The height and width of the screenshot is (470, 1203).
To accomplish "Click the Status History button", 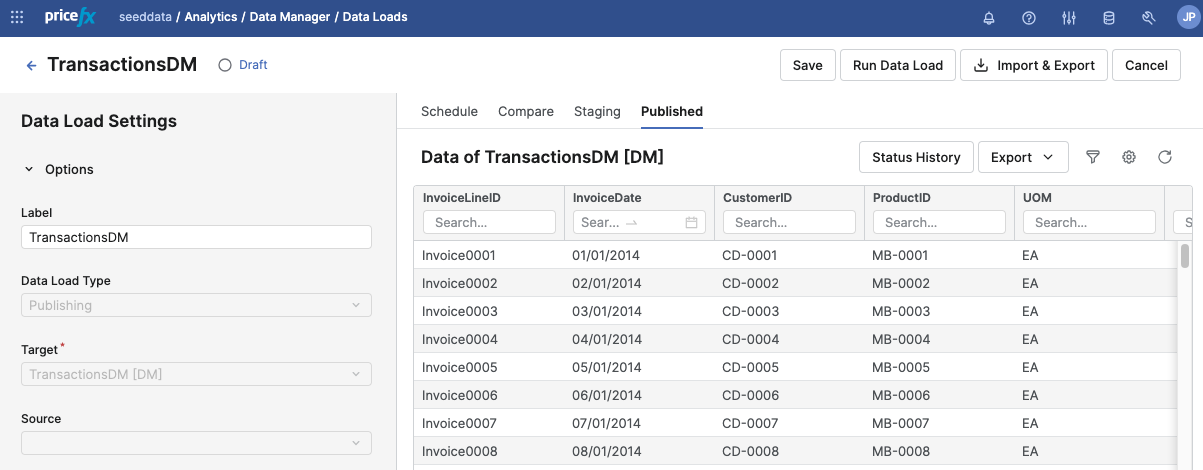I will pyautogui.click(x=915, y=157).
